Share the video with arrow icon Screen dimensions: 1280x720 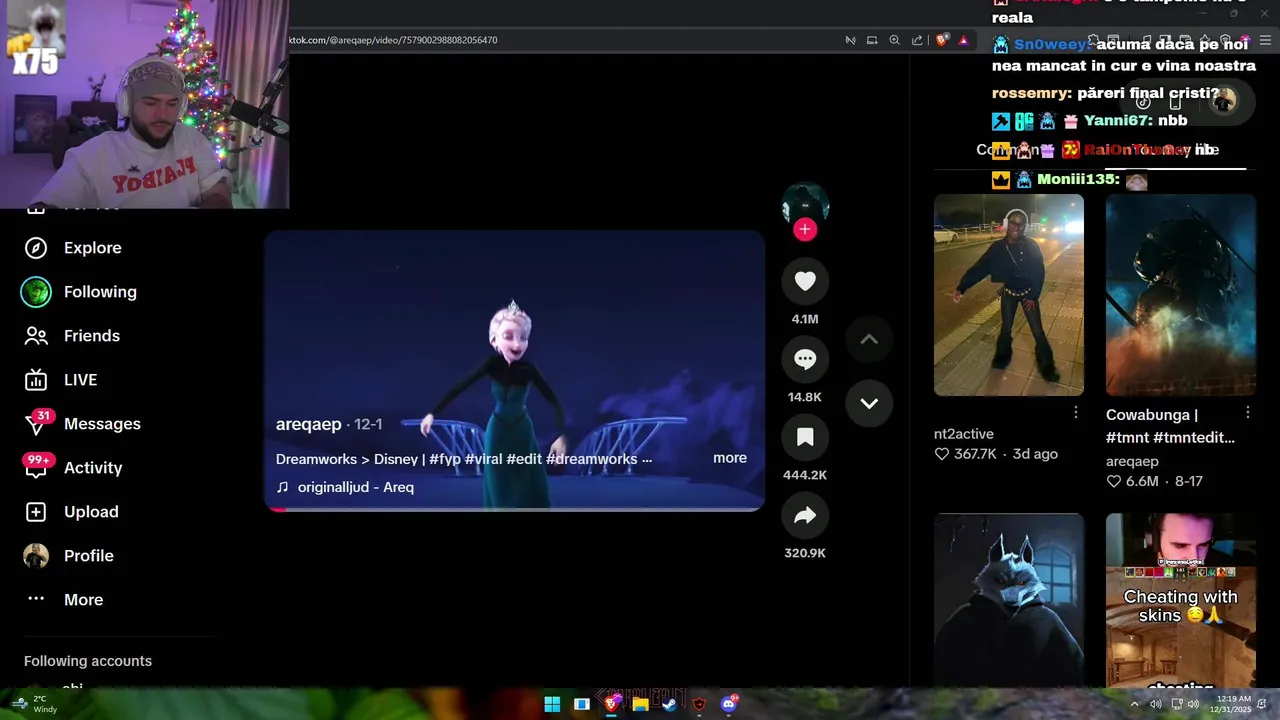[805, 516]
